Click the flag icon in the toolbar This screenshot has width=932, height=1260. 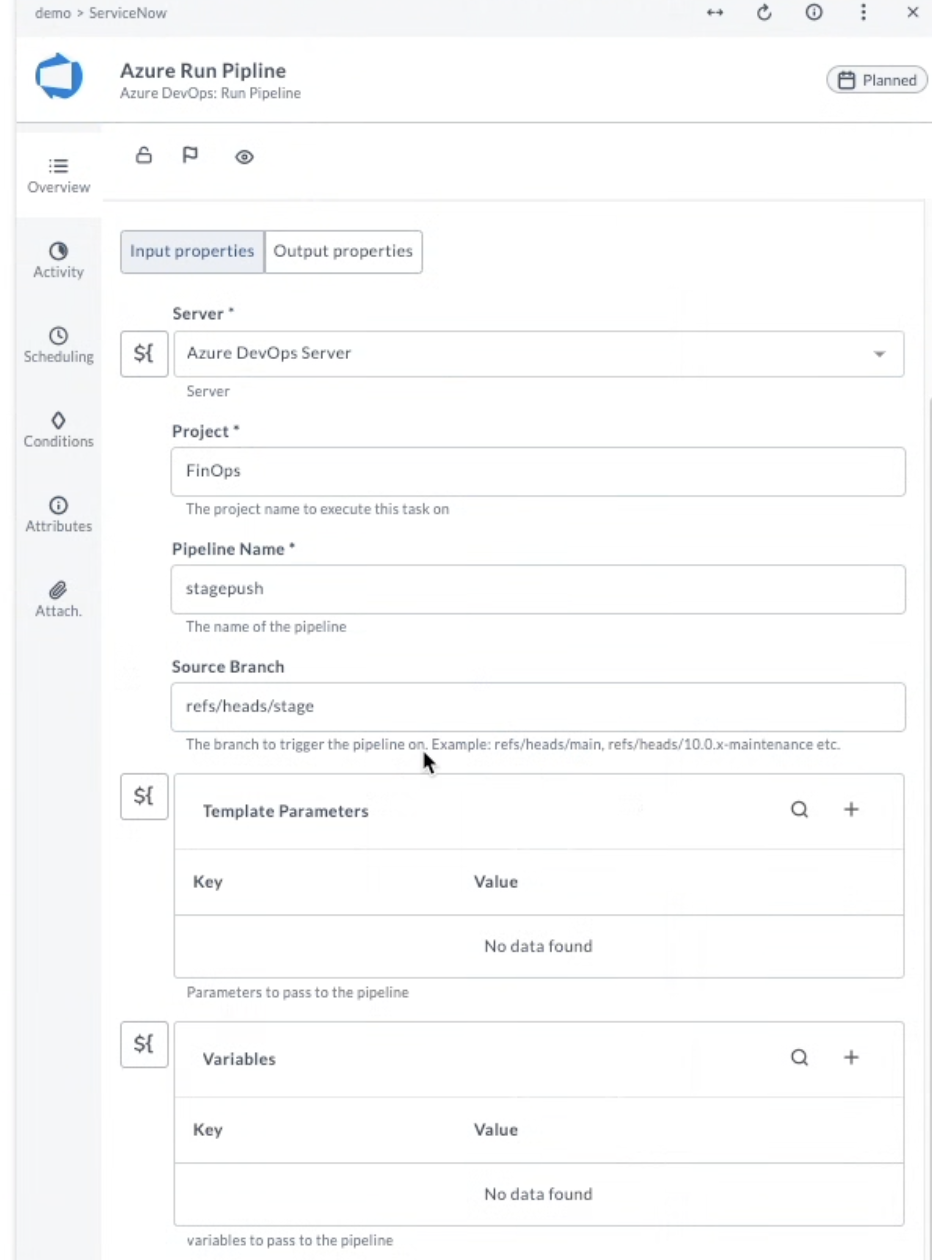(x=190, y=155)
